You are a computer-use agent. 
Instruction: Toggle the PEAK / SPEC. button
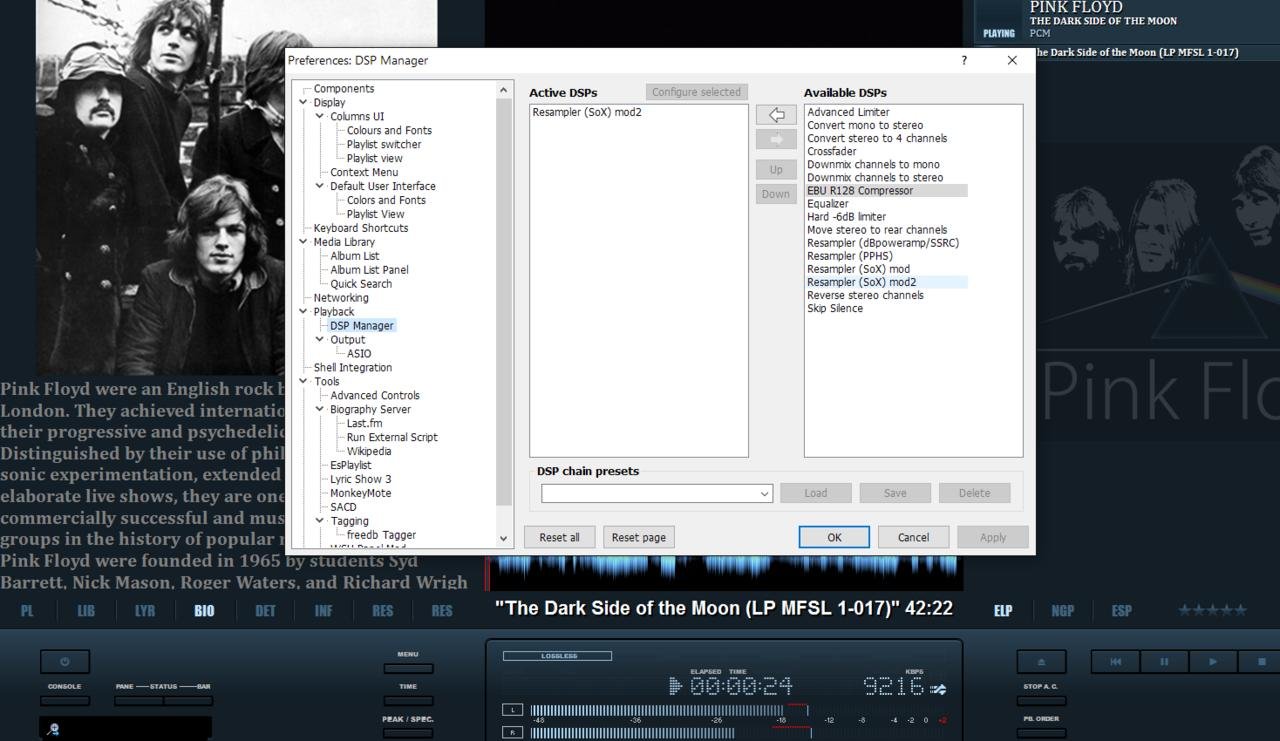pyautogui.click(x=408, y=732)
